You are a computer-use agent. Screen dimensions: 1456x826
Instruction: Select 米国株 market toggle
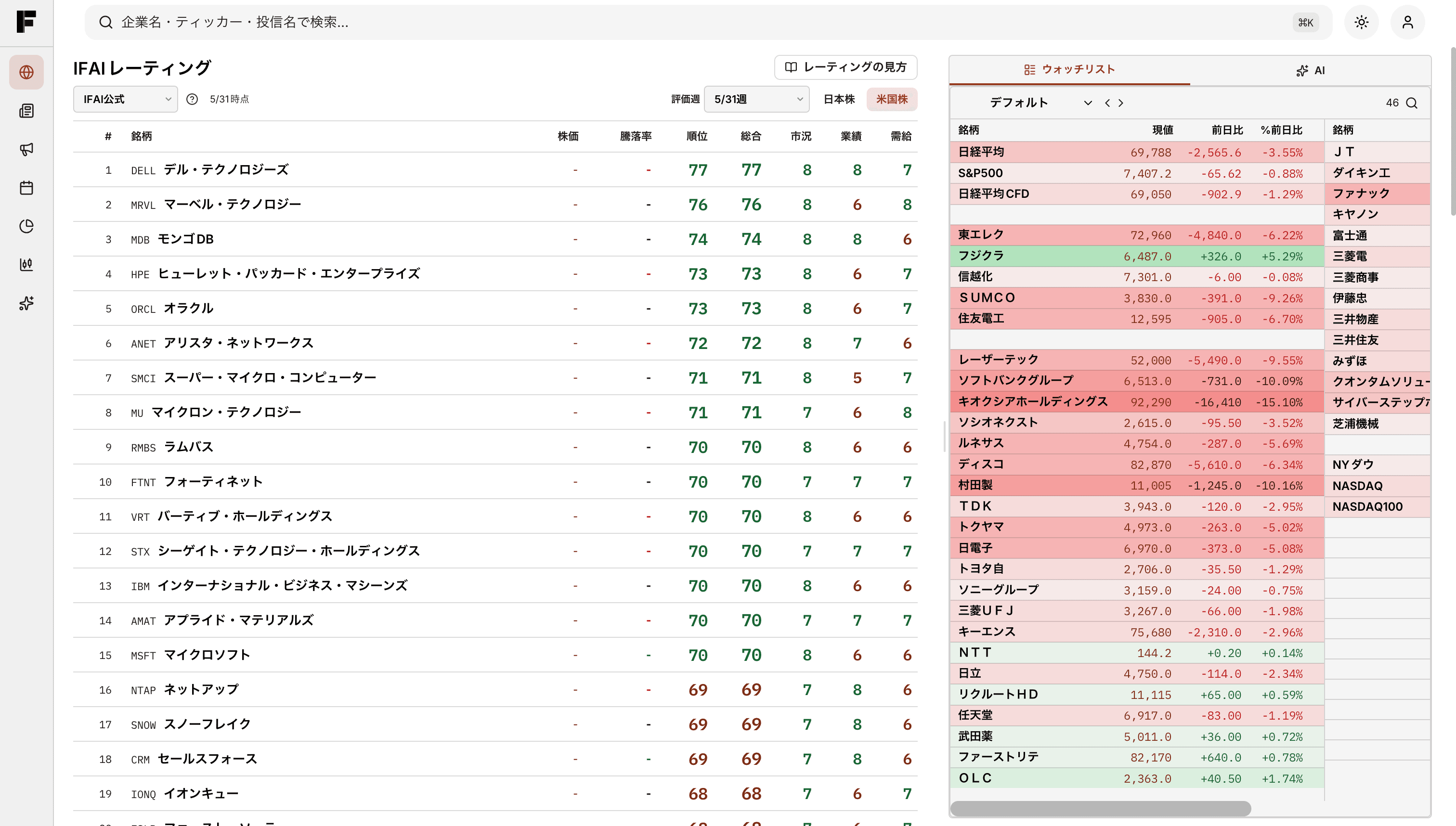click(x=891, y=99)
